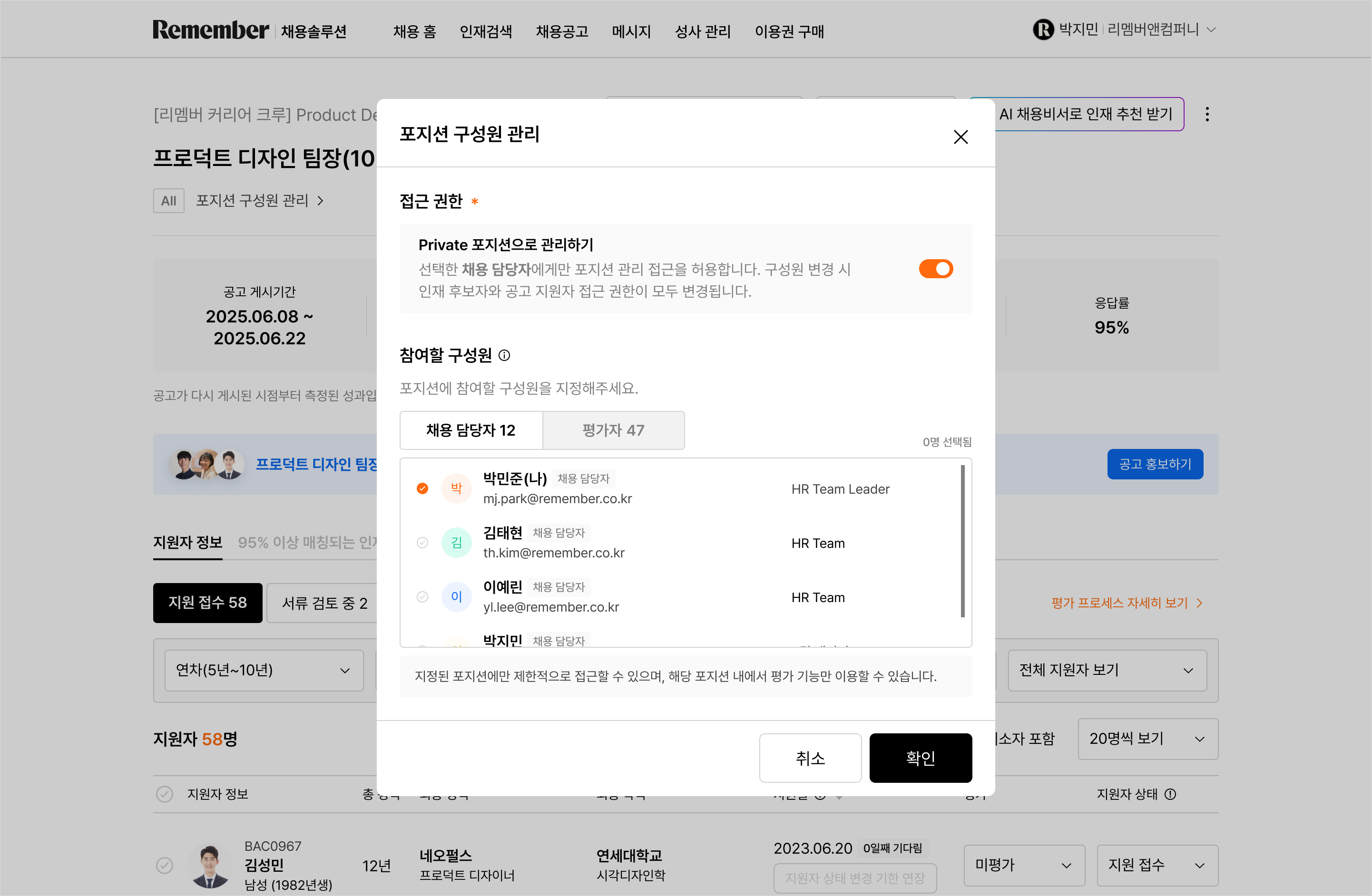The height and width of the screenshot is (896, 1372).
Task: Uncheck the 박민준(나) member checkbox
Action: pos(422,488)
